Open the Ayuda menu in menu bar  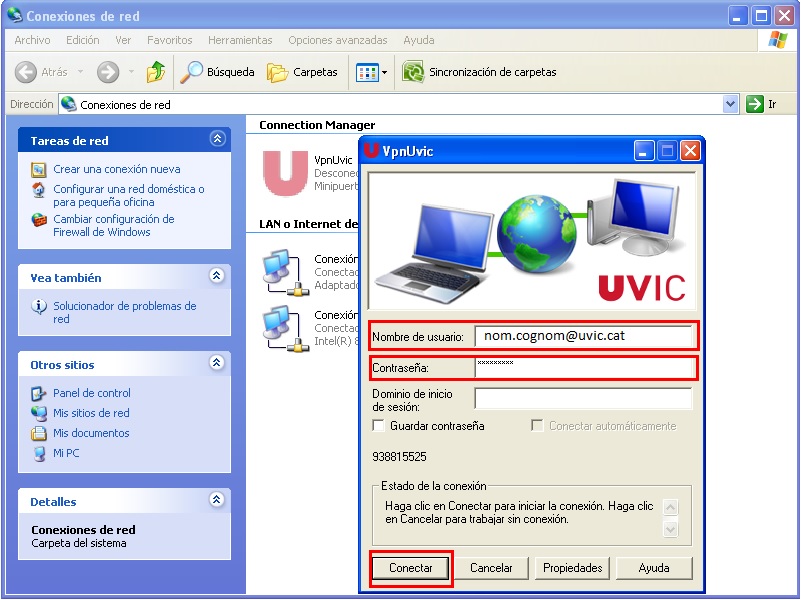tap(418, 40)
